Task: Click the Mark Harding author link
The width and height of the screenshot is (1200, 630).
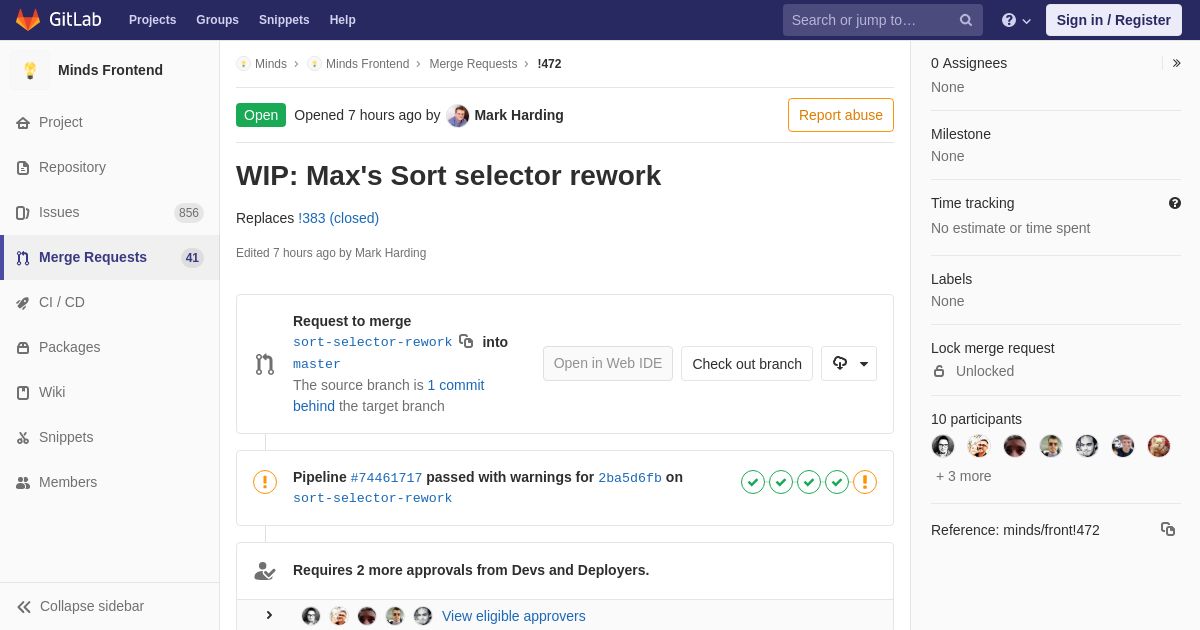Action: (519, 115)
